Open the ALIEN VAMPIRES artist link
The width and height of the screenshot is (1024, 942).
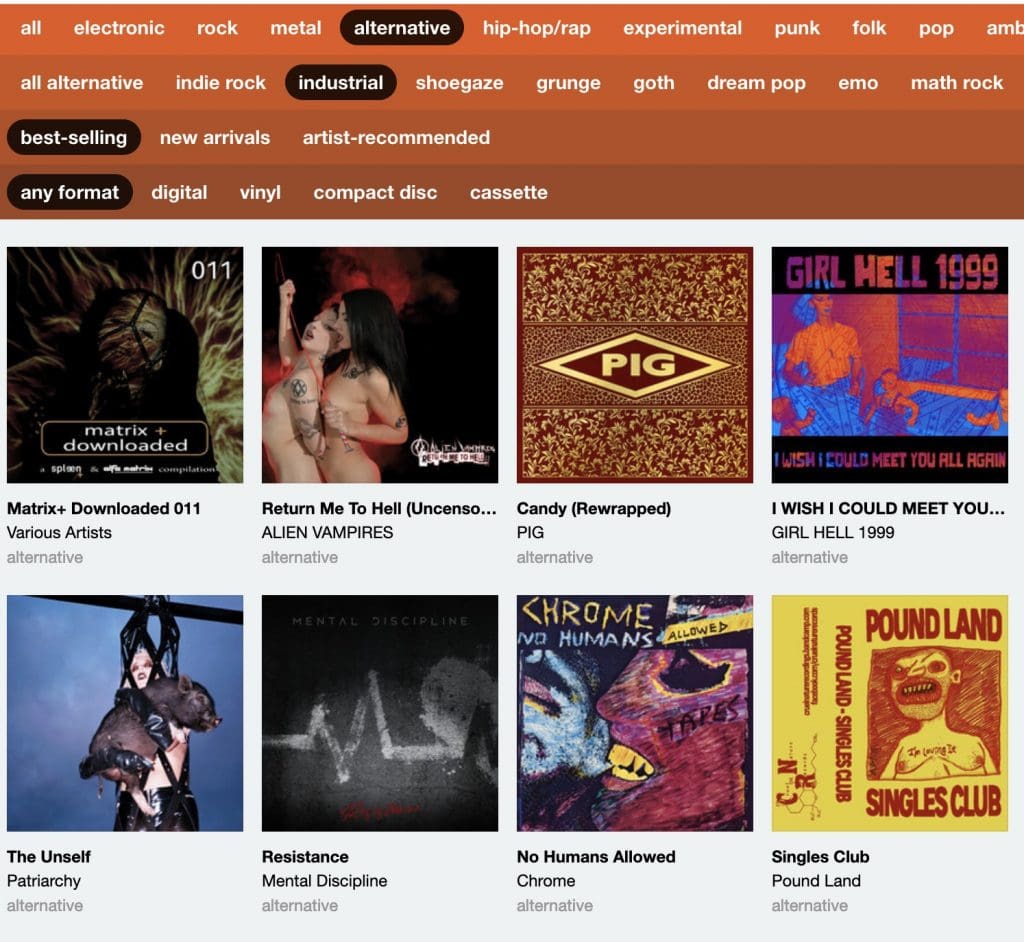(x=327, y=532)
